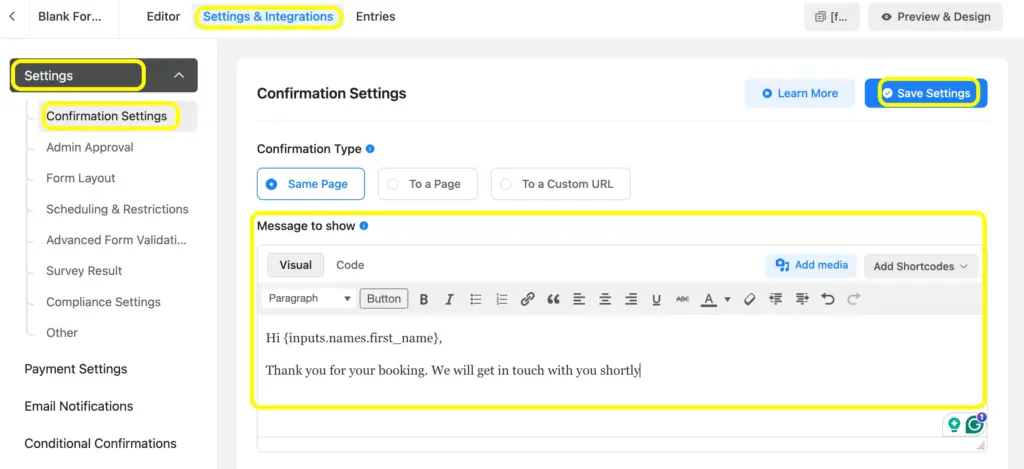Click the back arrow icon

pyautogui.click(x=12, y=16)
